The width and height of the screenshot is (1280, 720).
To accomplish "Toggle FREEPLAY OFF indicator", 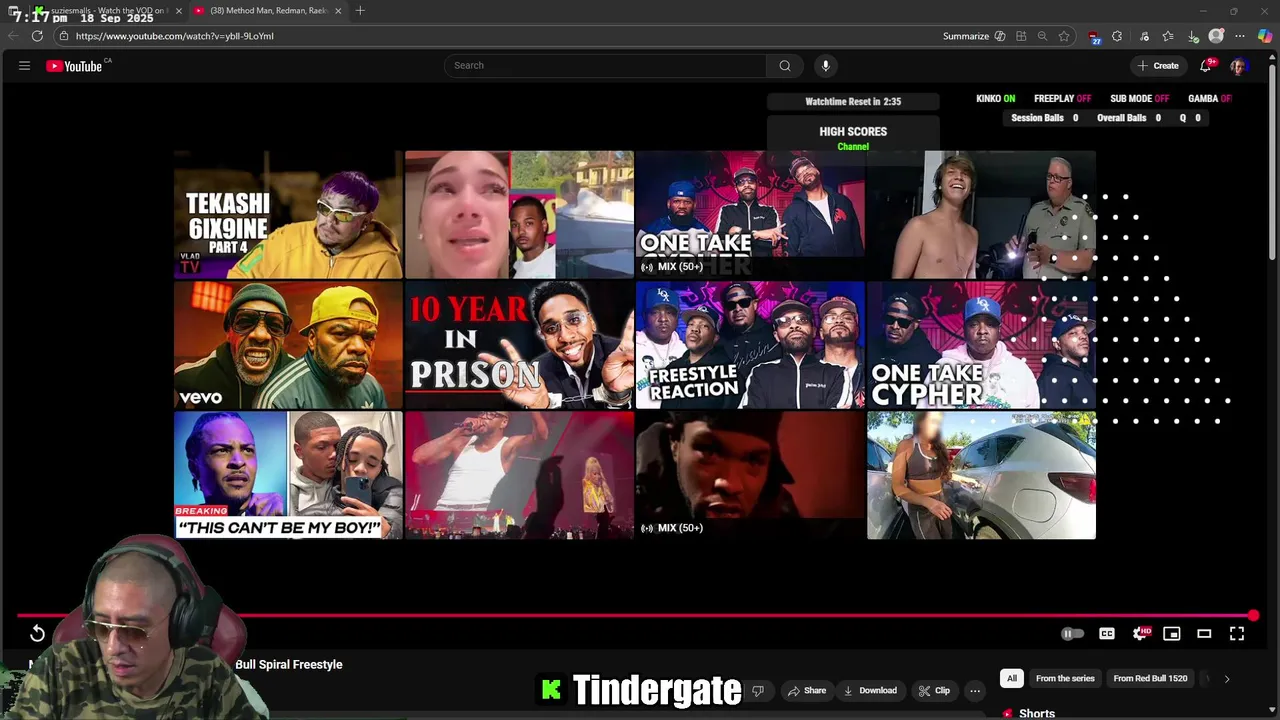I will [1062, 99].
